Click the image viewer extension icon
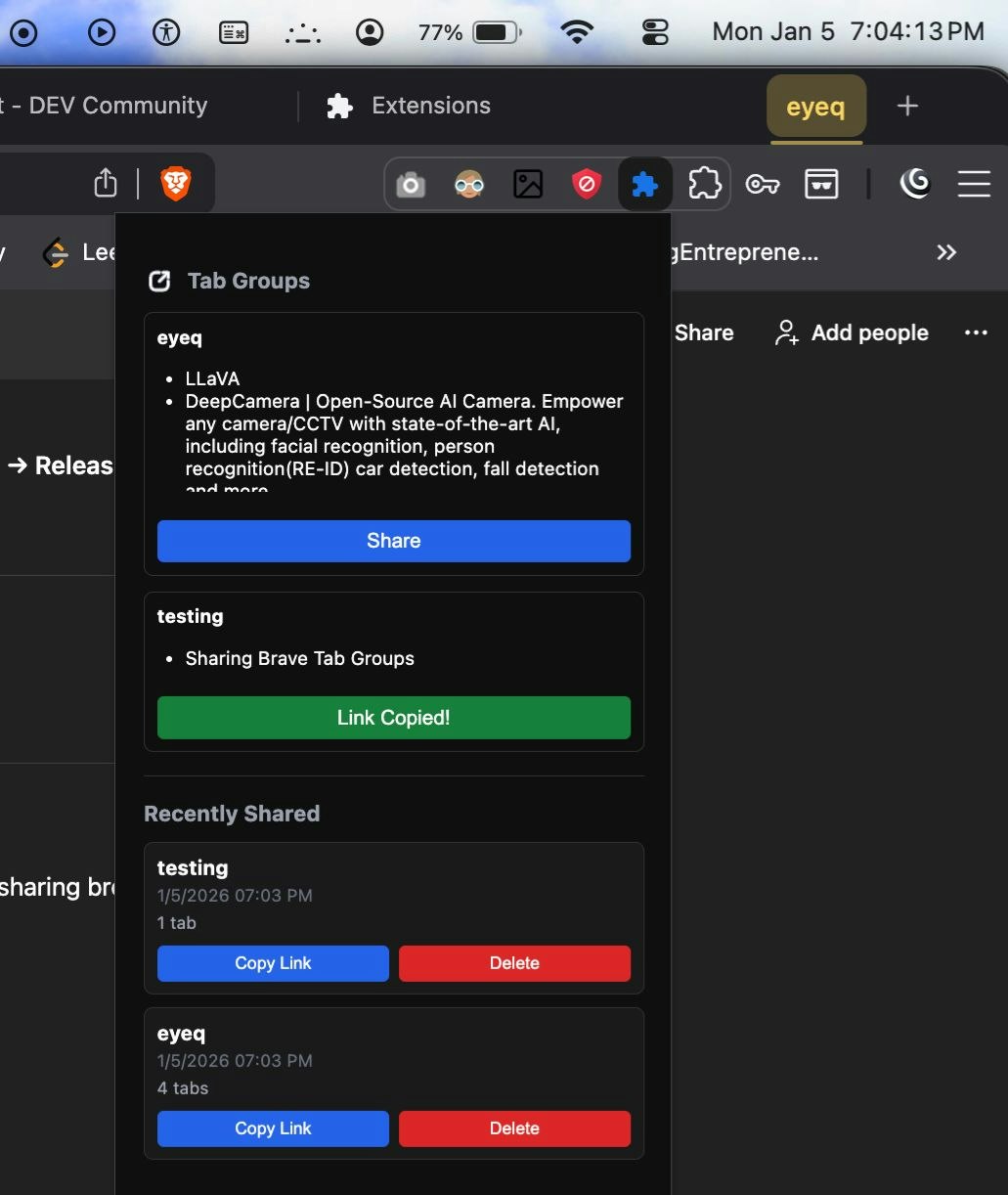The height and width of the screenshot is (1195, 1008). (x=528, y=183)
